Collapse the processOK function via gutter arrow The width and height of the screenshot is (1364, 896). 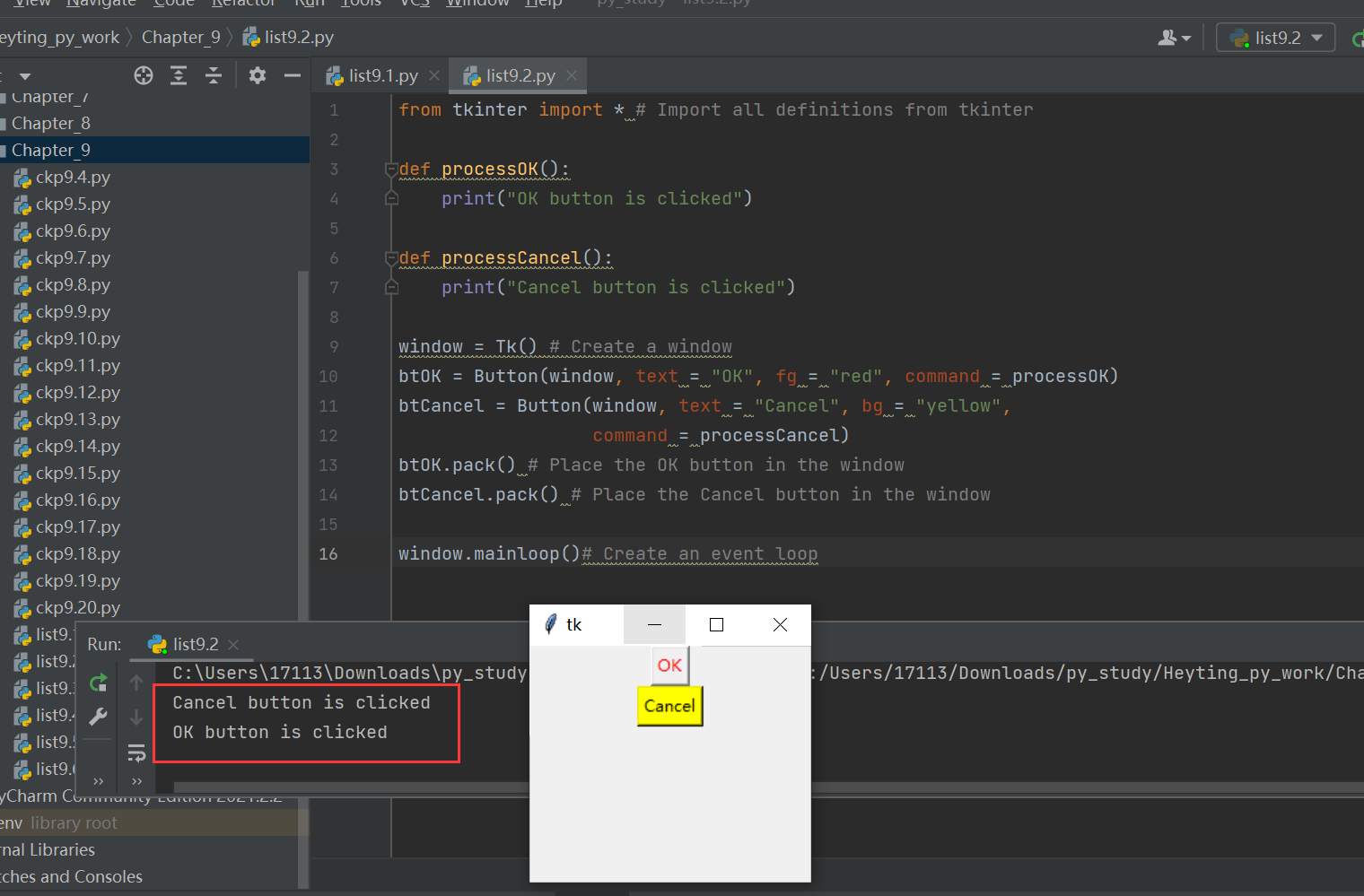pyautogui.click(x=391, y=169)
